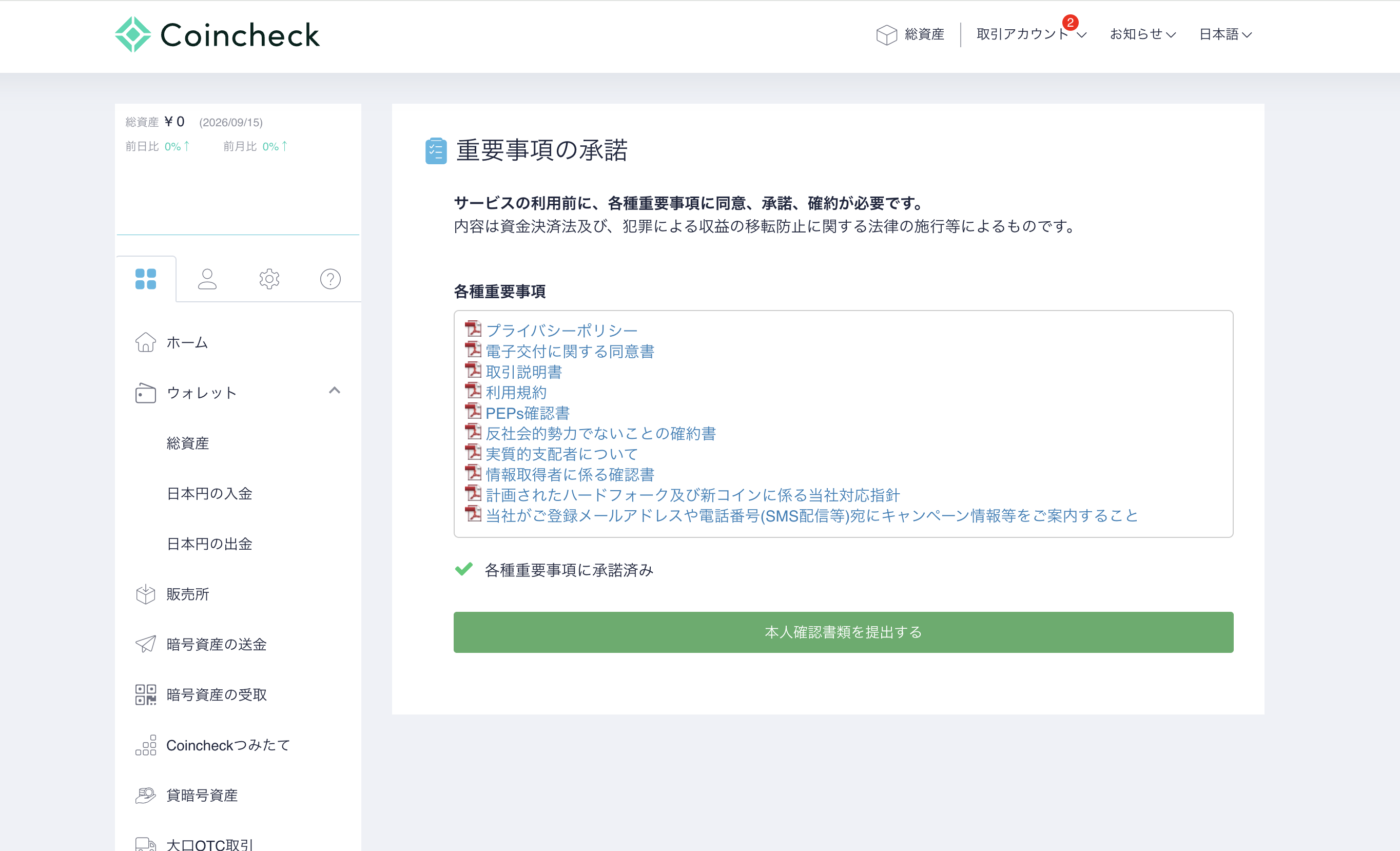Viewport: 1400px width, 851px height.
Task: Click the green checkmark for 承諾済み
Action: [463, 569]
